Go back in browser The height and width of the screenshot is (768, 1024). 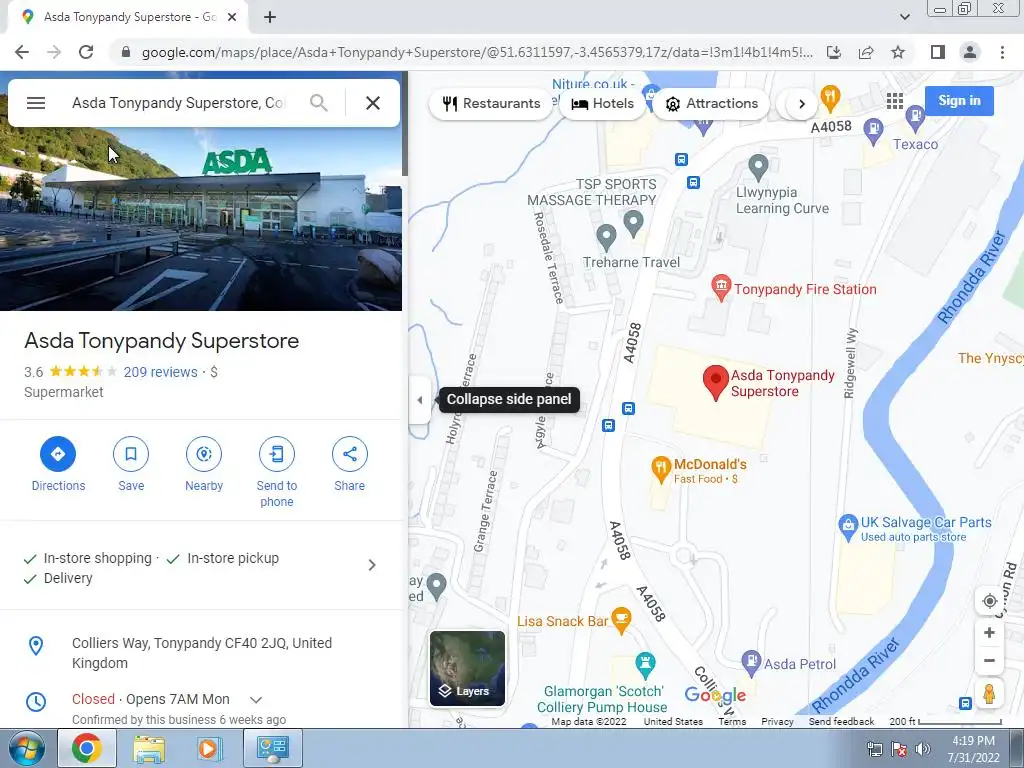22,52
